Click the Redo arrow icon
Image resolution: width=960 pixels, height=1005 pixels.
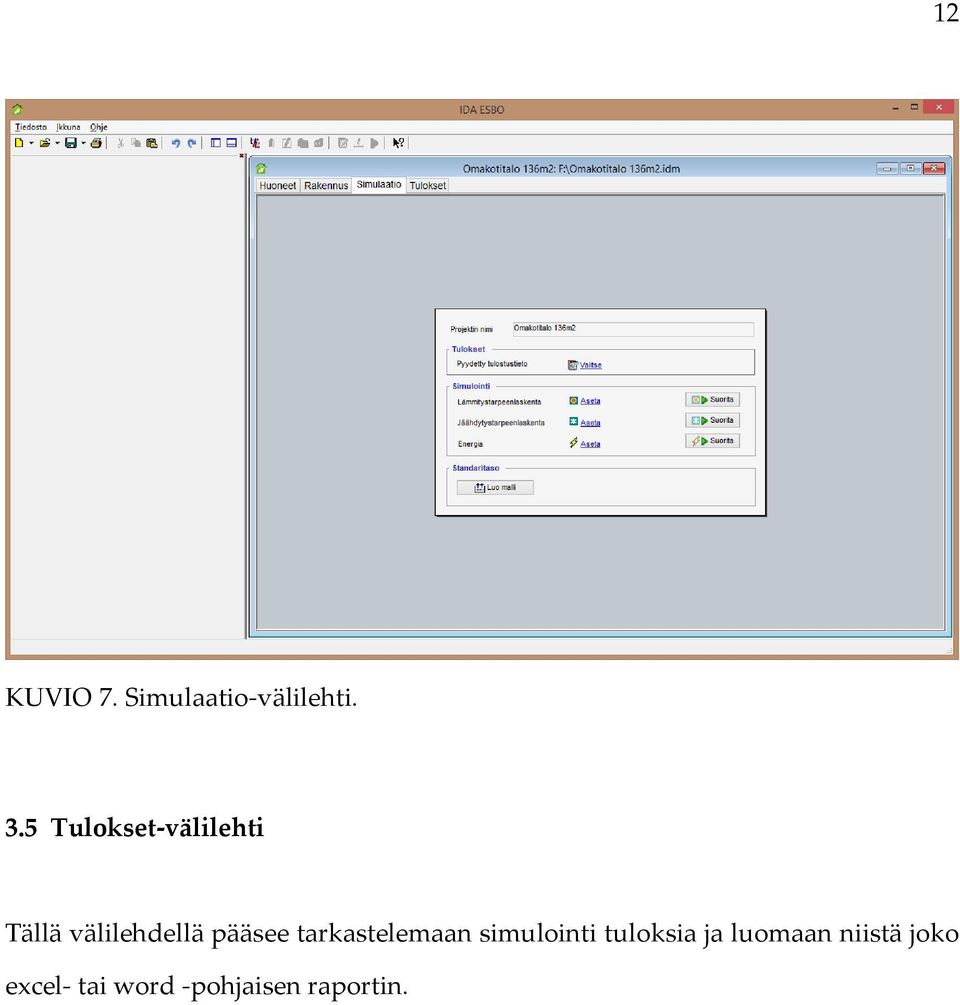[192, 143]
